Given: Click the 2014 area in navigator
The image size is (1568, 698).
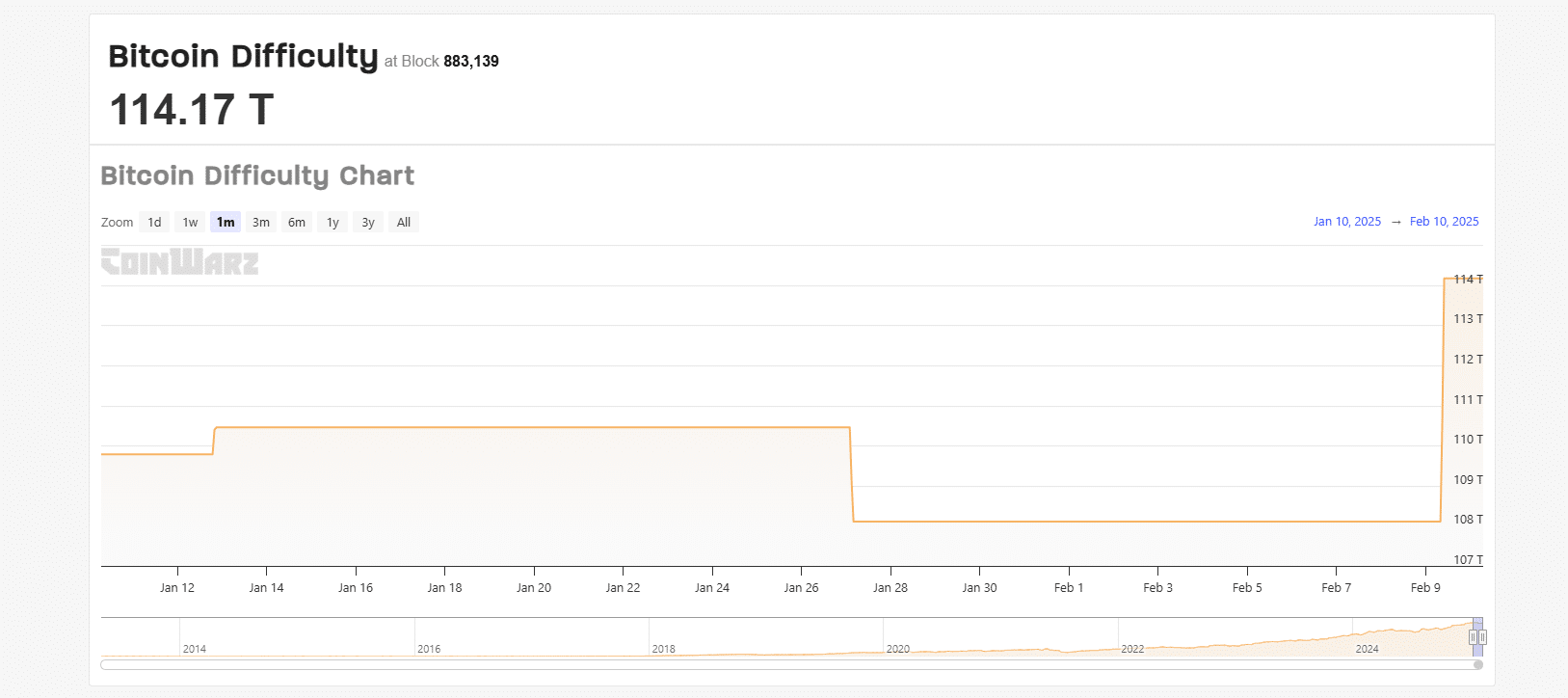Looking at the screenshot, I should pyautogui.click(x=194, y=649).
